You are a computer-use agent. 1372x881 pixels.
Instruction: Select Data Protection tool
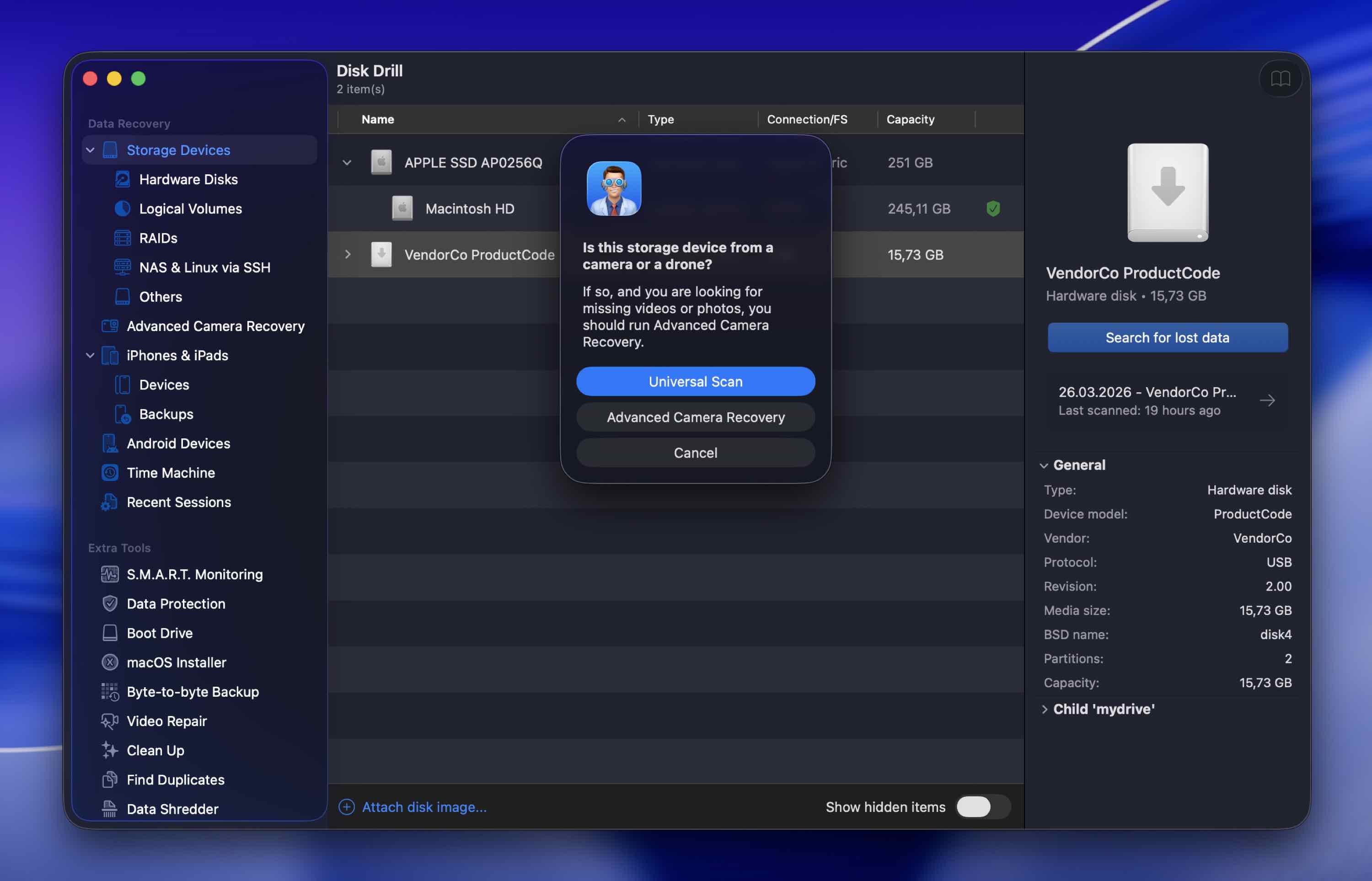tap(176, 603)
